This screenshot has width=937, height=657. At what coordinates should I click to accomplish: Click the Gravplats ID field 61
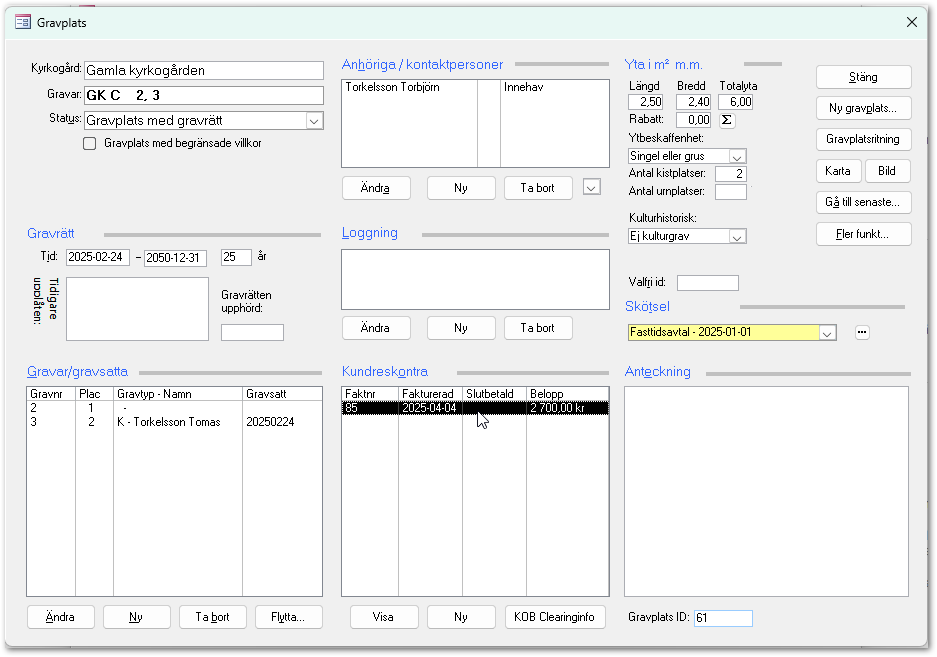[723, 618]
